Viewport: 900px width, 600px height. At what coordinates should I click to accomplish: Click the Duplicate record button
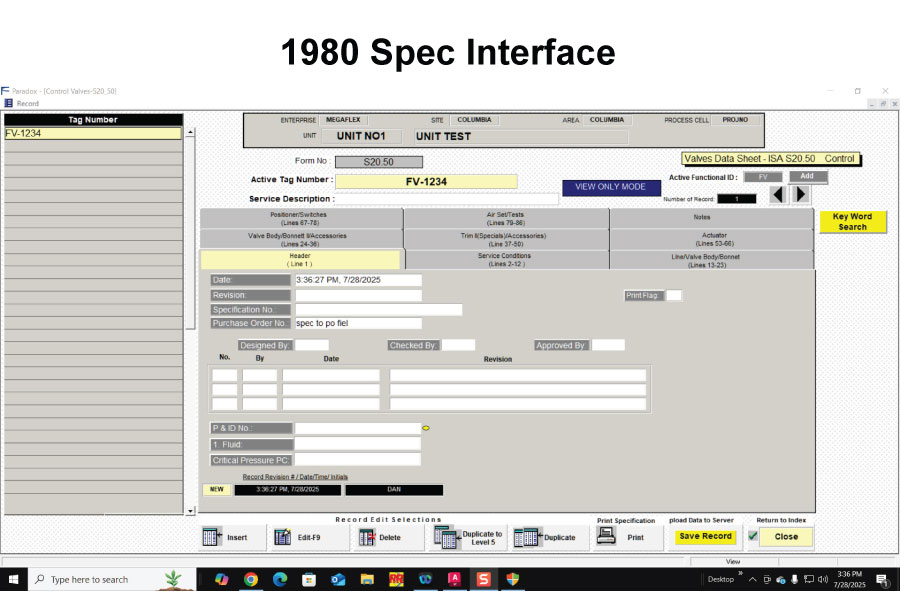tap(546, 537)
